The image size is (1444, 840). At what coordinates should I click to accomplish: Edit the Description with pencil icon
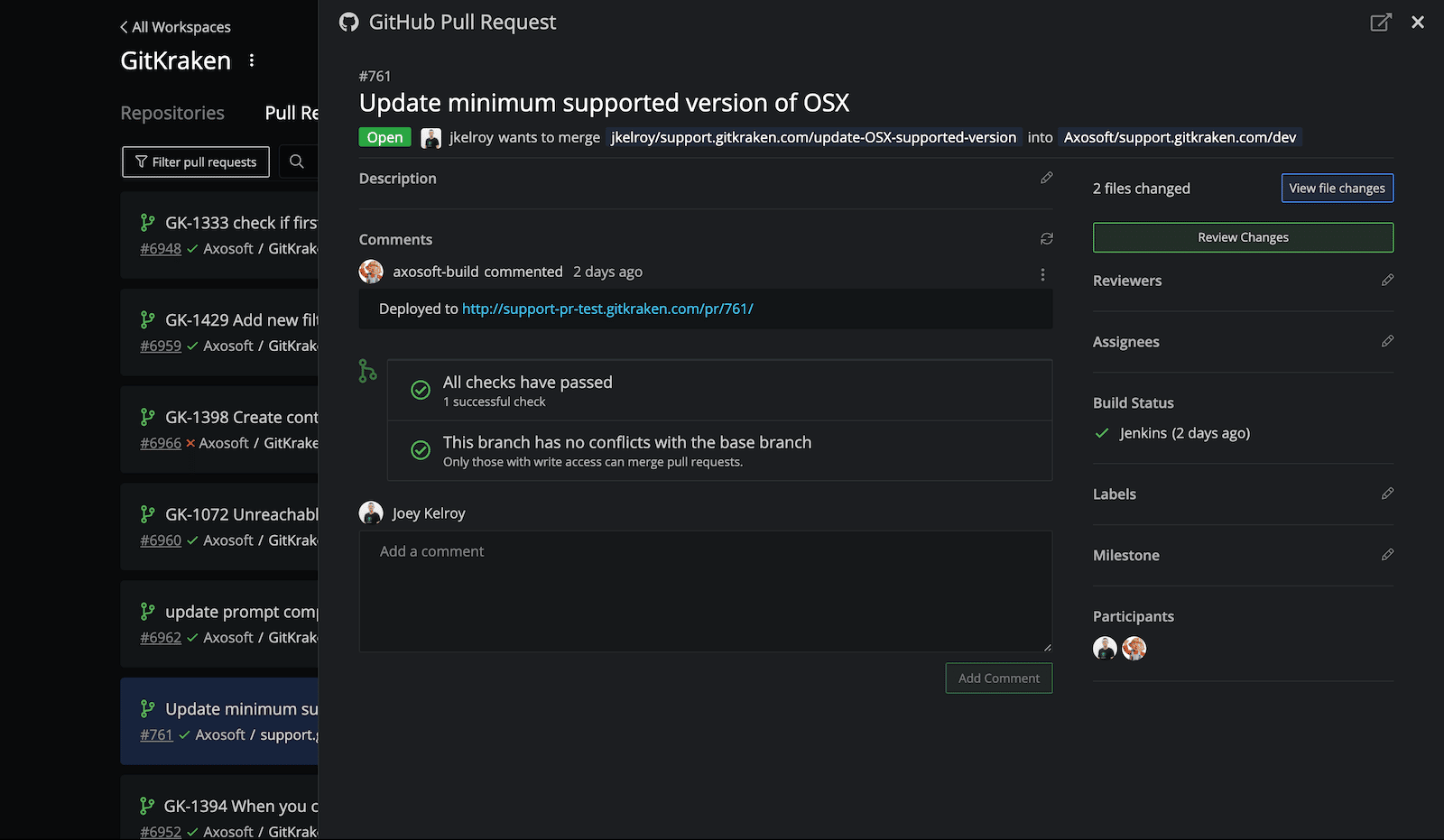(1046, 178)
